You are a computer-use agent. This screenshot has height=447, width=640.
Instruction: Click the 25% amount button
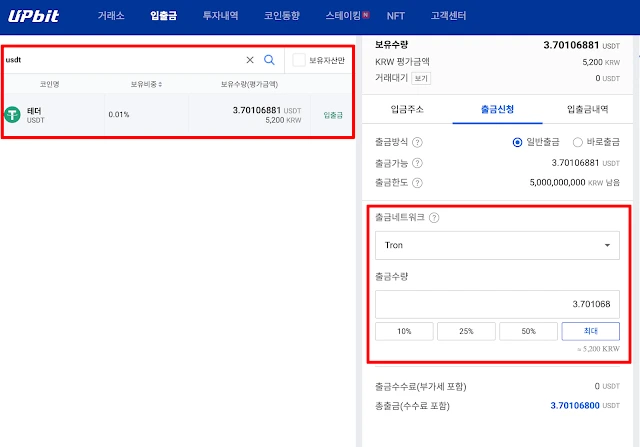point(466,331)
